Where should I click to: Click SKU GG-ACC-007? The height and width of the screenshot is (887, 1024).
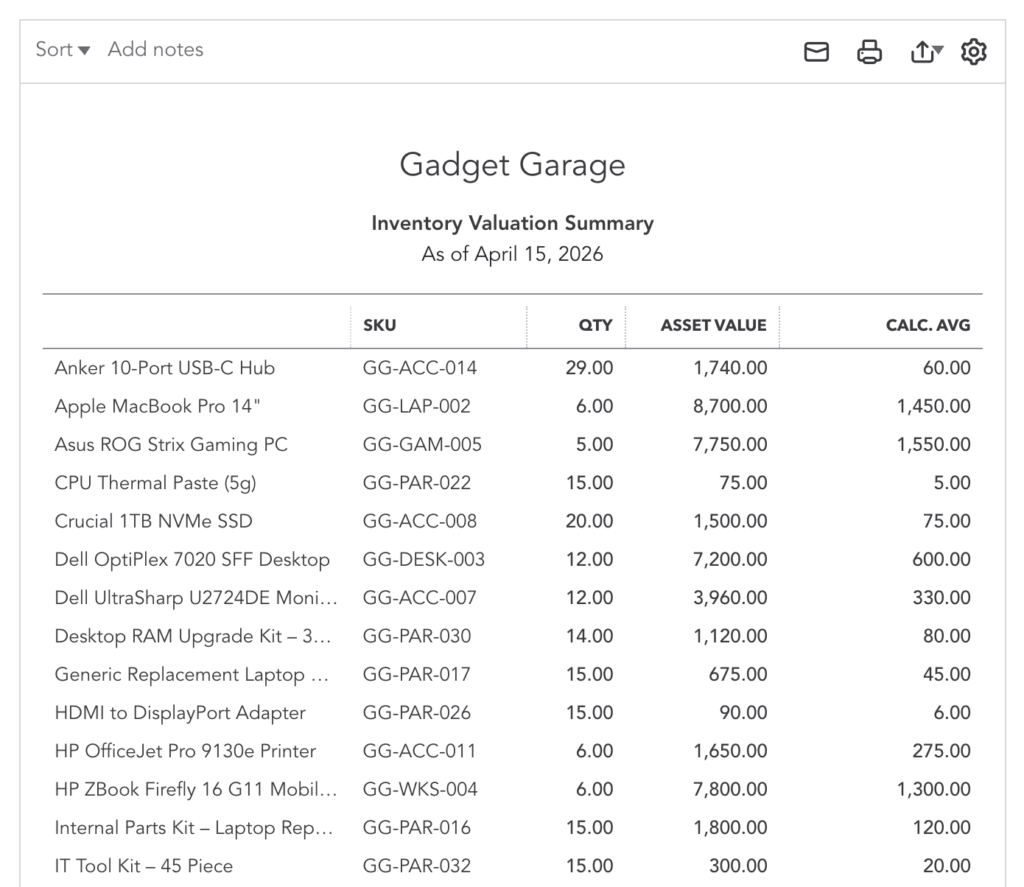(420, 598)
